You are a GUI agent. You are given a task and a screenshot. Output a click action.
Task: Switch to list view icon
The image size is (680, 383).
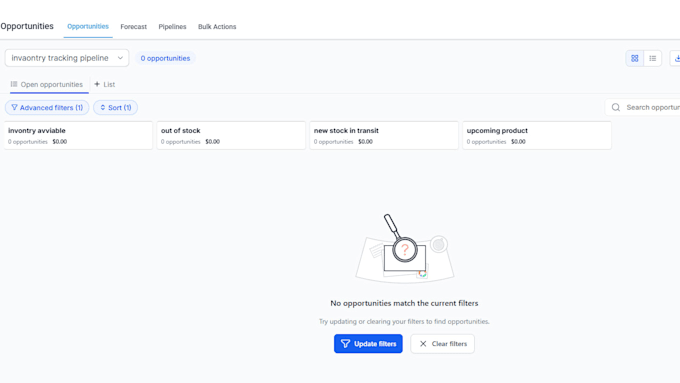pyautogui.click(x=653, y=58)
